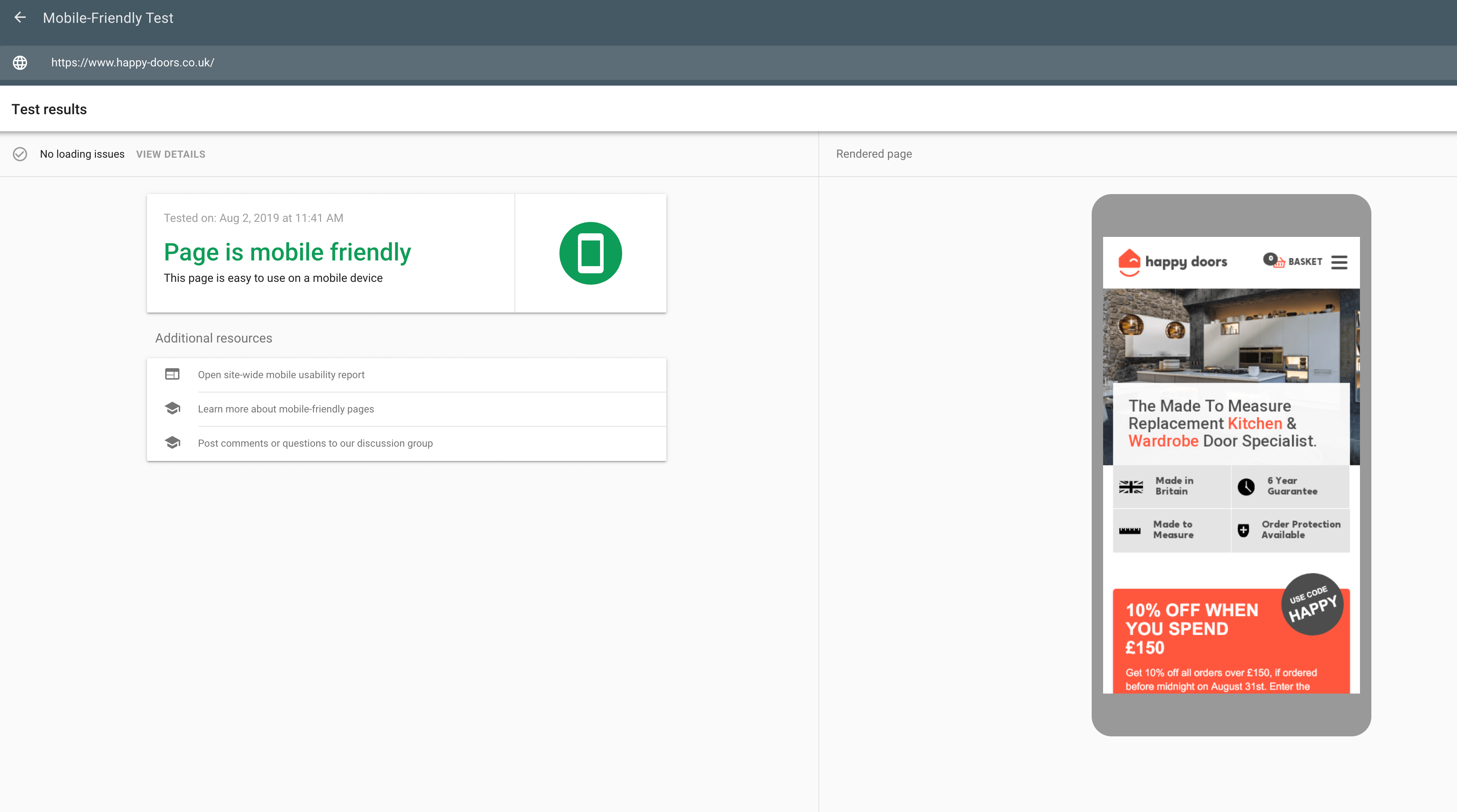Click the 10% OFF WHEN YOU SPEND banner heading
Screen dimensions: 1457x812
click(1192, 629)
